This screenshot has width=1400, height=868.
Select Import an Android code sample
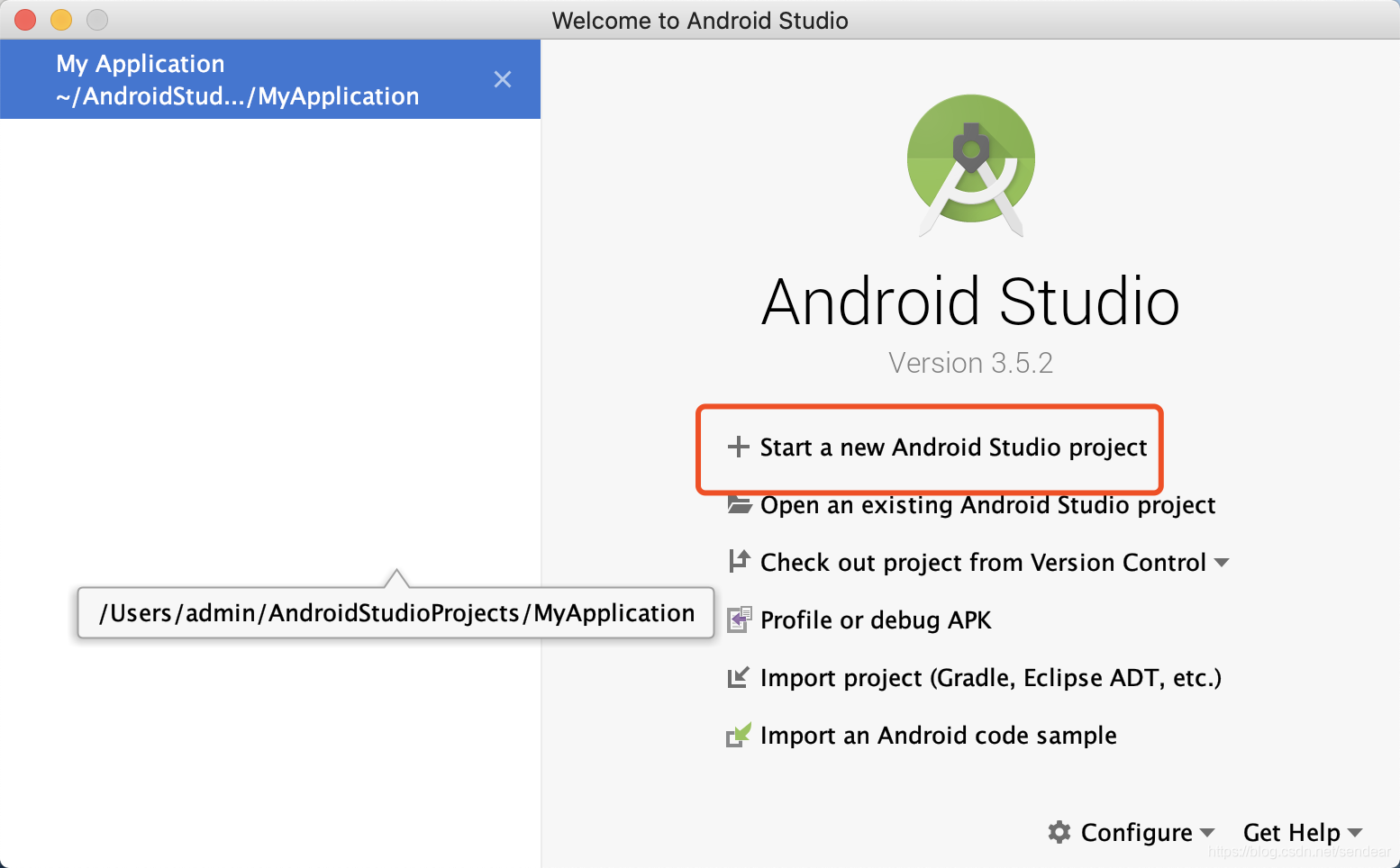939,736
